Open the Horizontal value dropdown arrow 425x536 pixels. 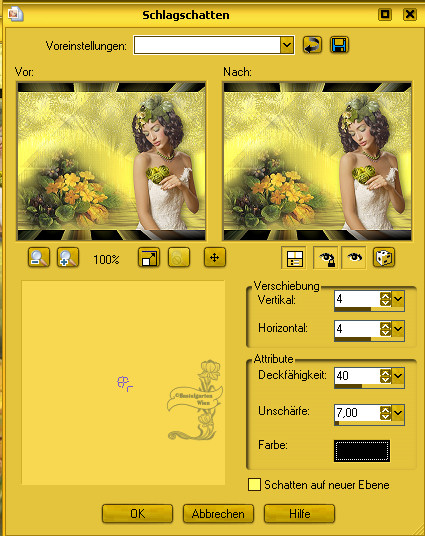398,329
